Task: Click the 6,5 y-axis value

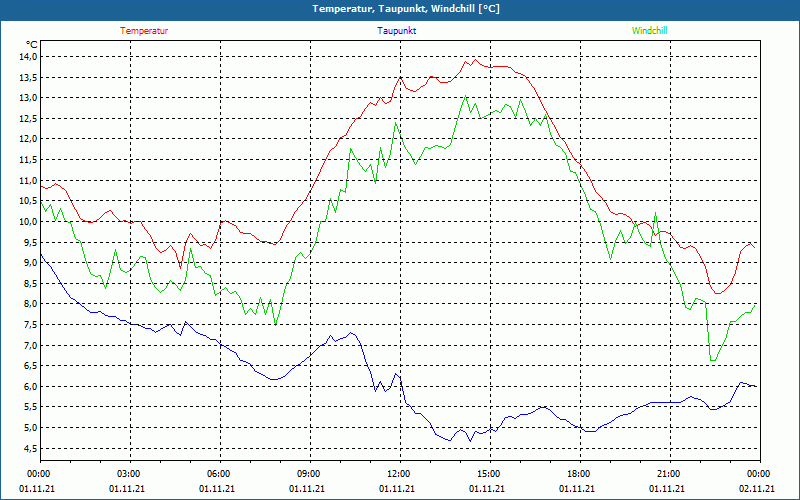Action: [x=30, y=366]
